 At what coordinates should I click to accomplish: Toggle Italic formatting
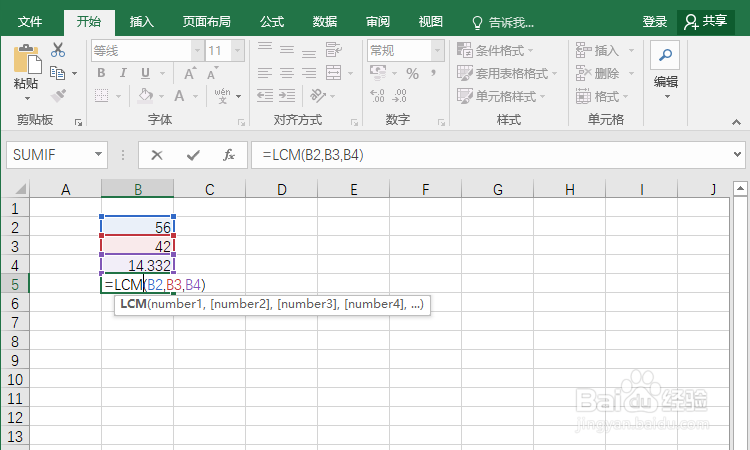point(123,73)
